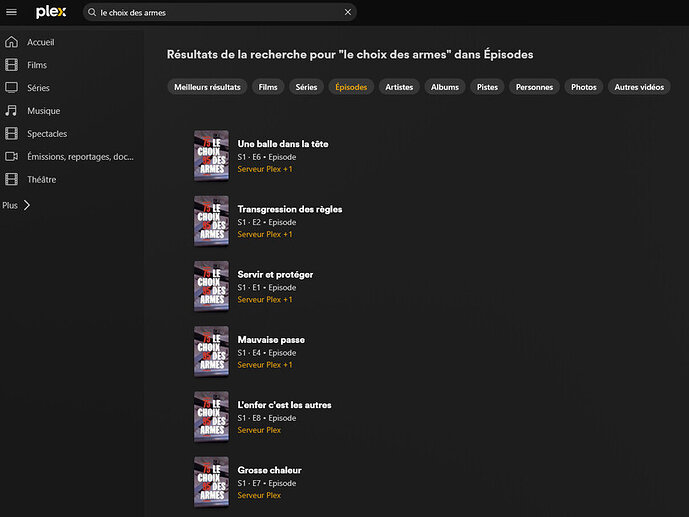Viewport: 689px width, 517px height.
Task: Select the Films filter pill
Action: tap(268, 87)
